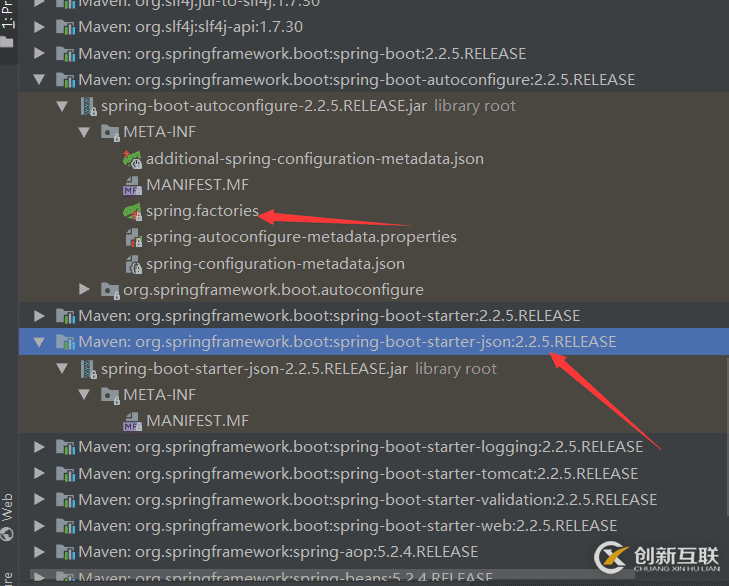Click the MANIFEST.MF icon under starter-json jar

tap(133, 421)
